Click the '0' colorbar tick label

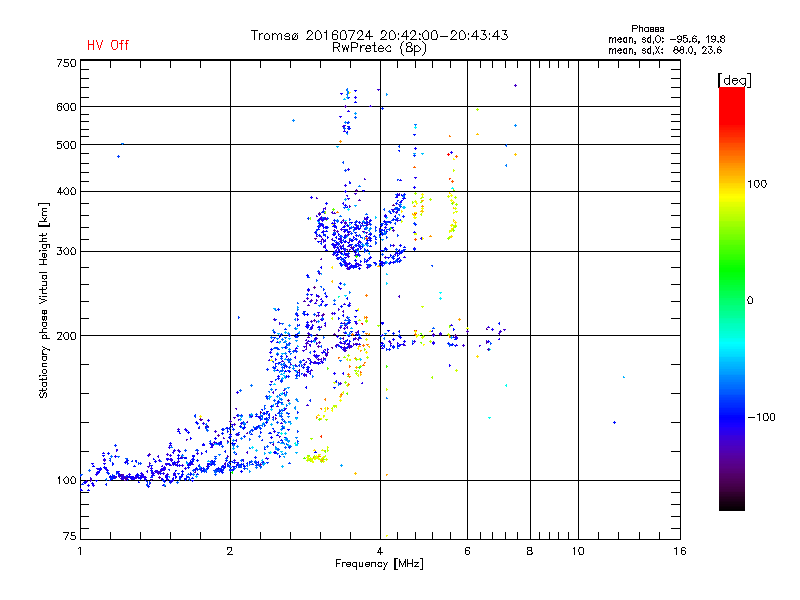750,301
